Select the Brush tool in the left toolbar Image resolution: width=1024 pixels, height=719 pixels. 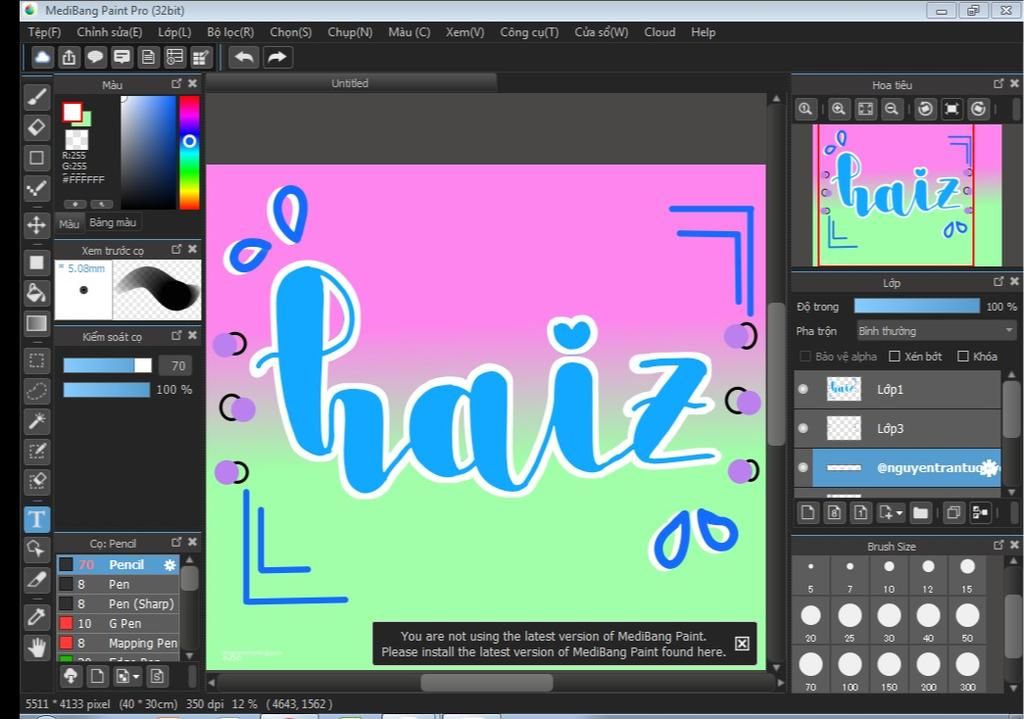coord(37,97)
